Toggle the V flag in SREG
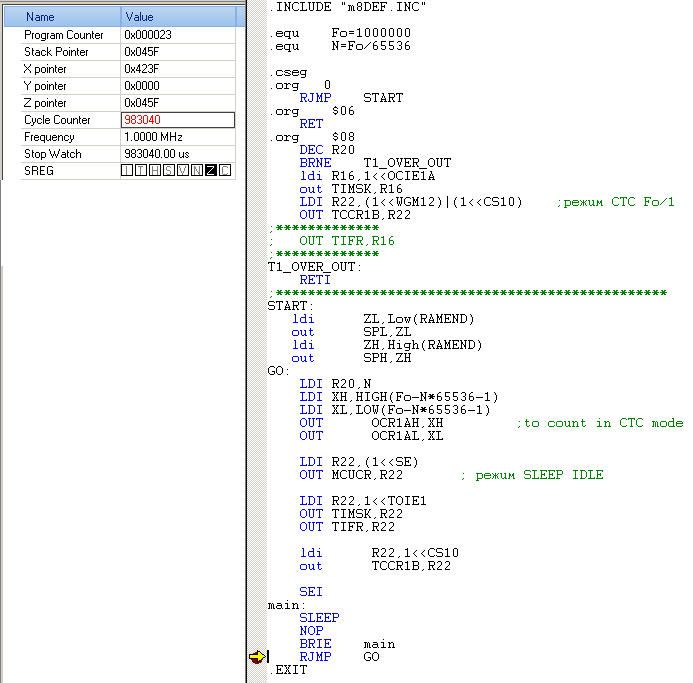Screen dimensions: 693x683 [183, 171]
